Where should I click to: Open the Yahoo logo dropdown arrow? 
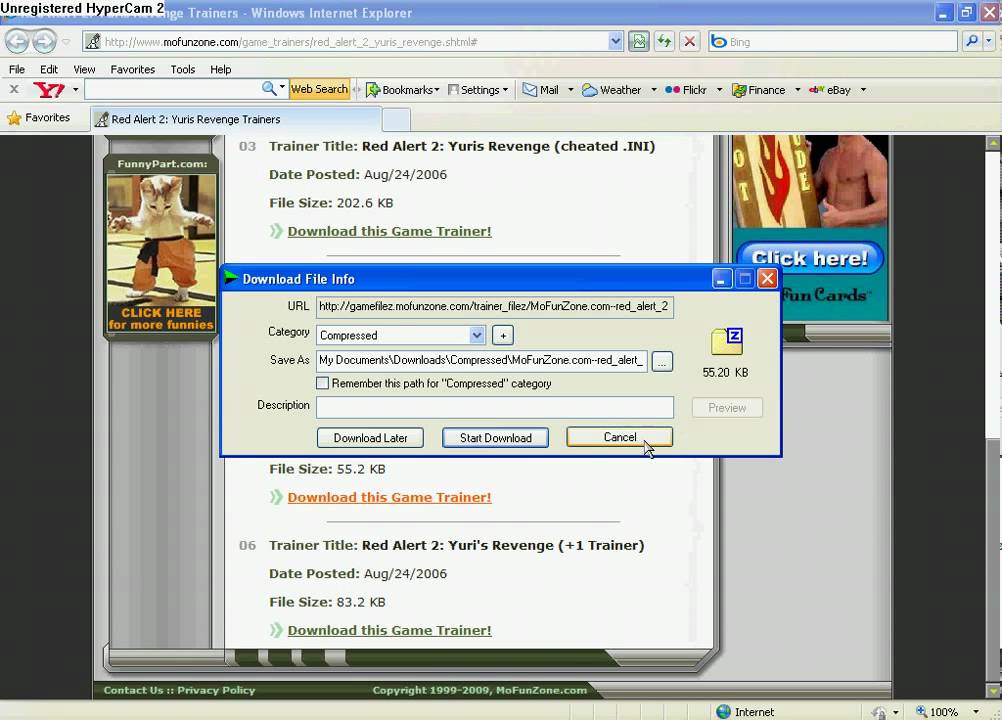(x=75, y=89)
